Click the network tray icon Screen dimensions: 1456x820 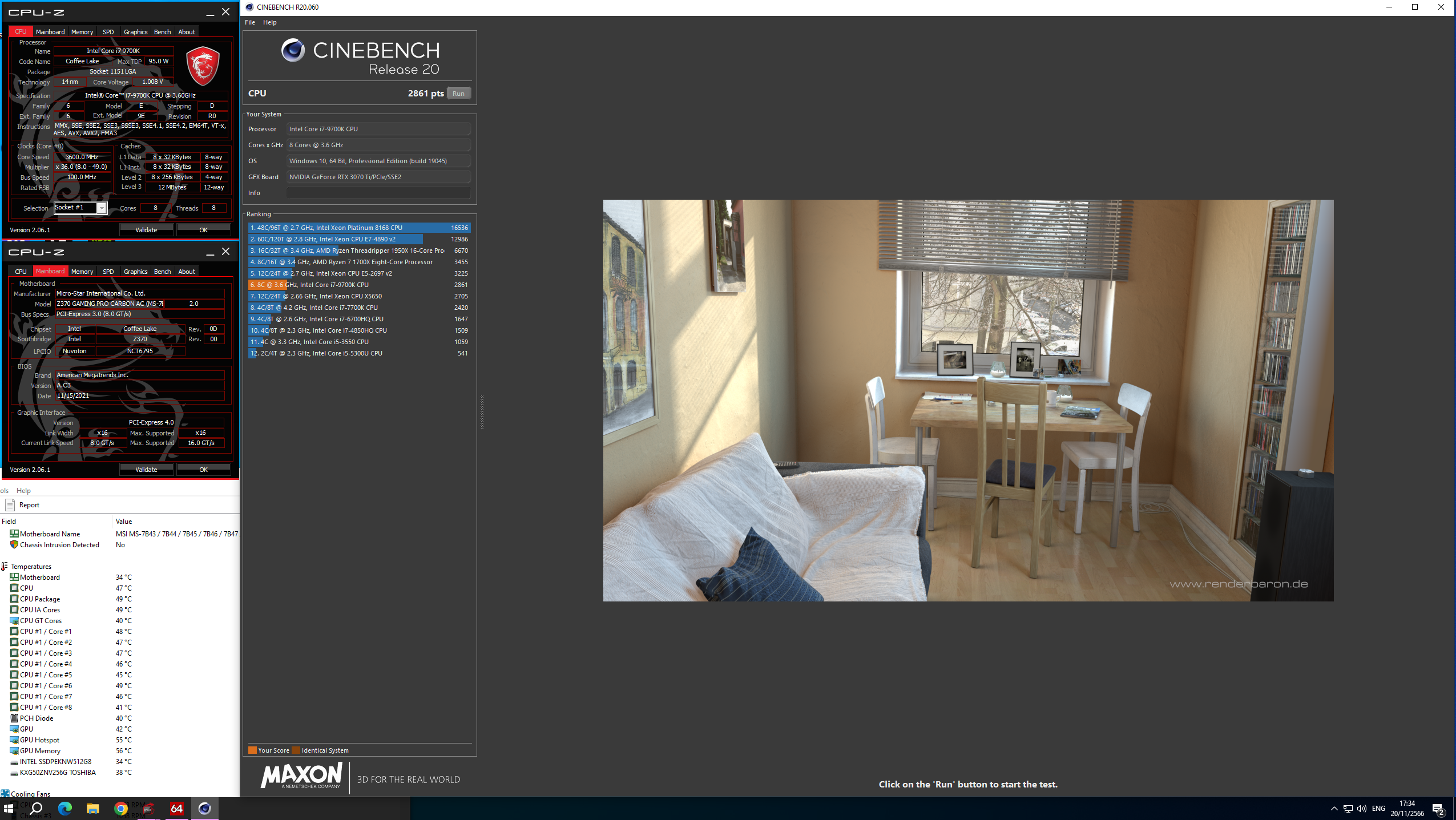click(x=1348, y=808)
